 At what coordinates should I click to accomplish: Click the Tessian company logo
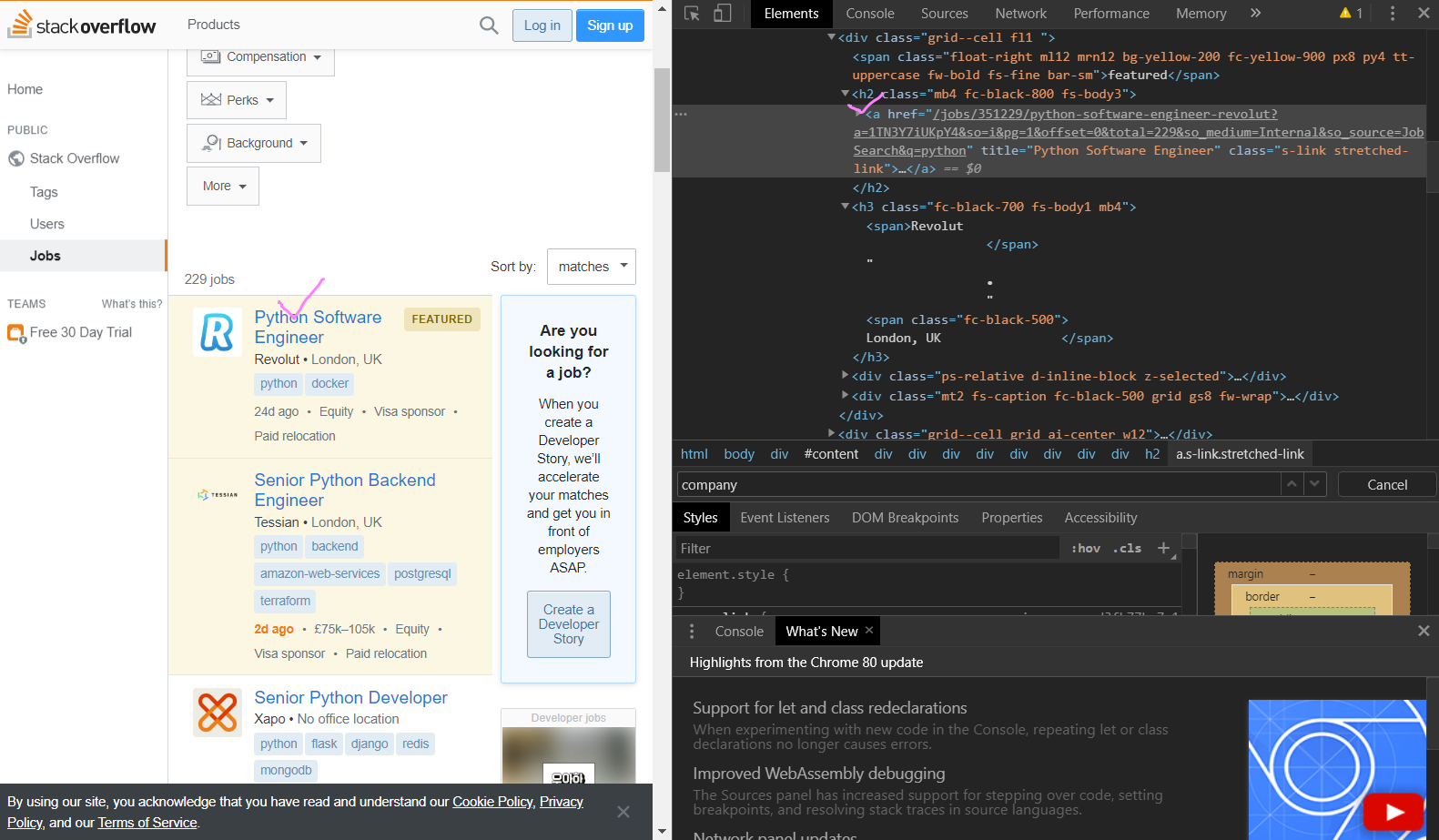[218, 495]
